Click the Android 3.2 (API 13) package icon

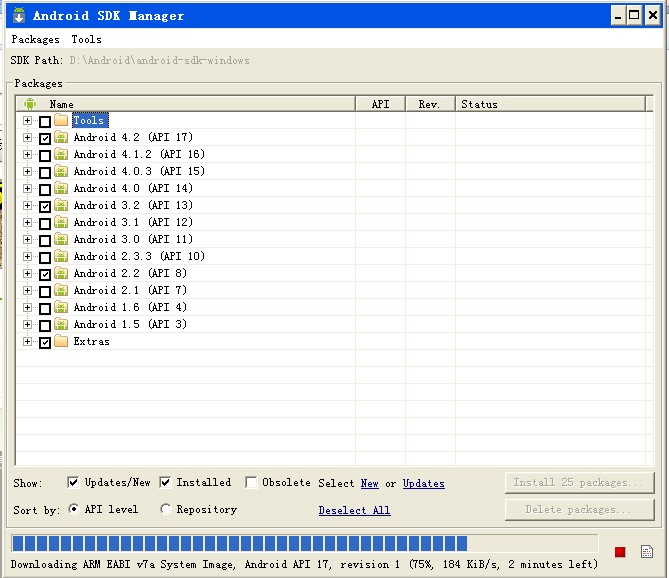click(61, 205)
